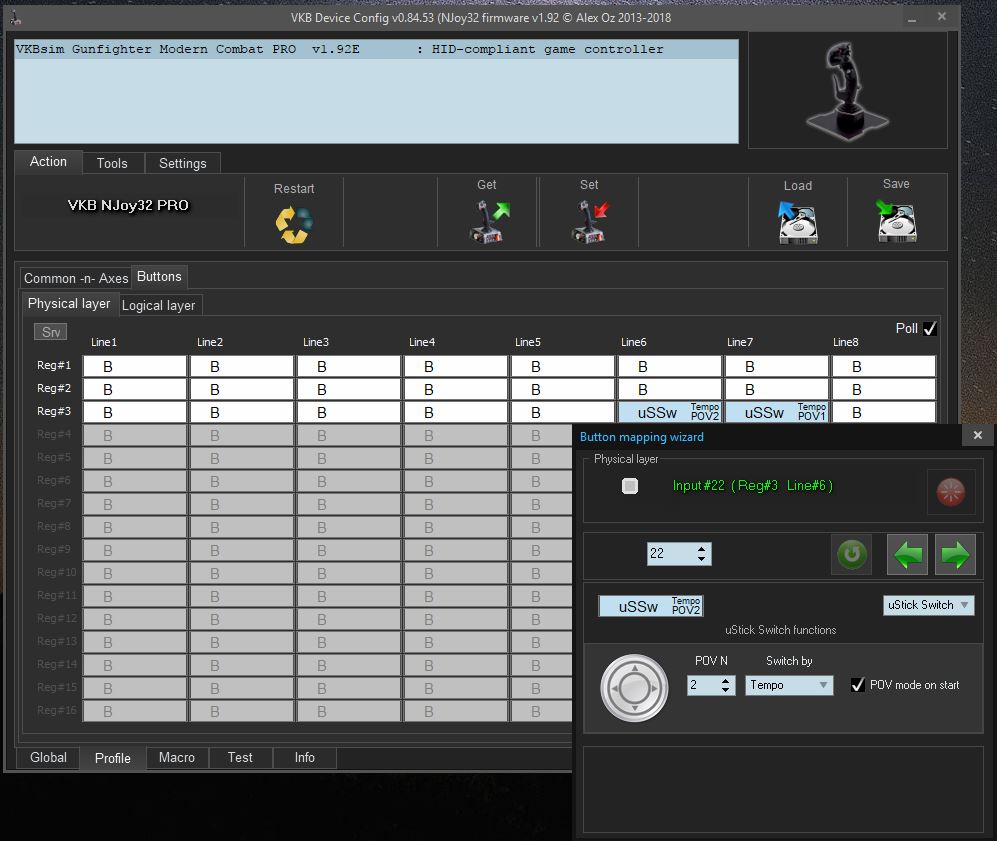Viewport: 997px width, 841px height.
Task: Select Reg#2 Line6 button cell
Action: [x=670, y=390]
